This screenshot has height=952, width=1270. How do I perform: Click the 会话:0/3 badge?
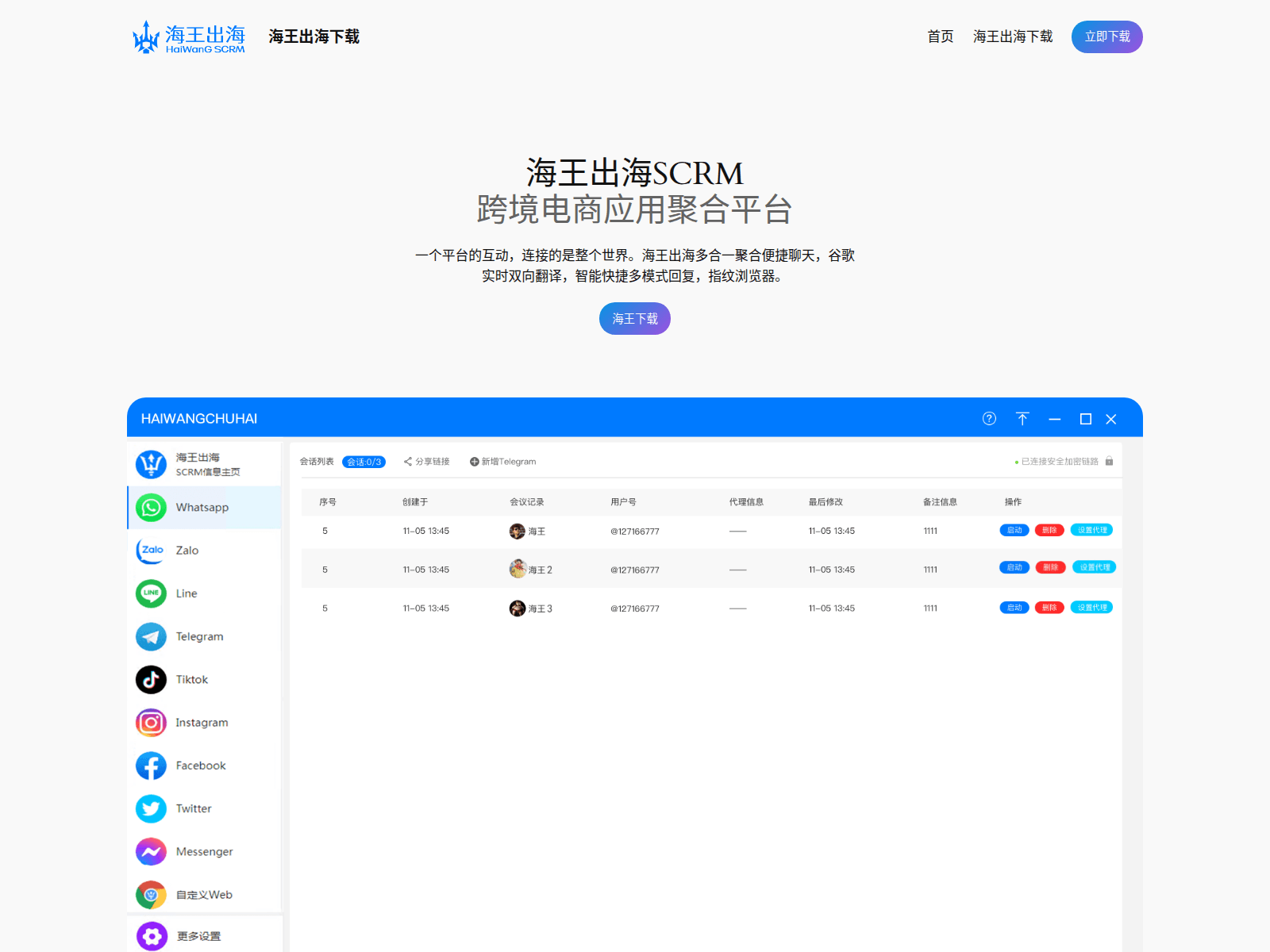pos(364,462)
